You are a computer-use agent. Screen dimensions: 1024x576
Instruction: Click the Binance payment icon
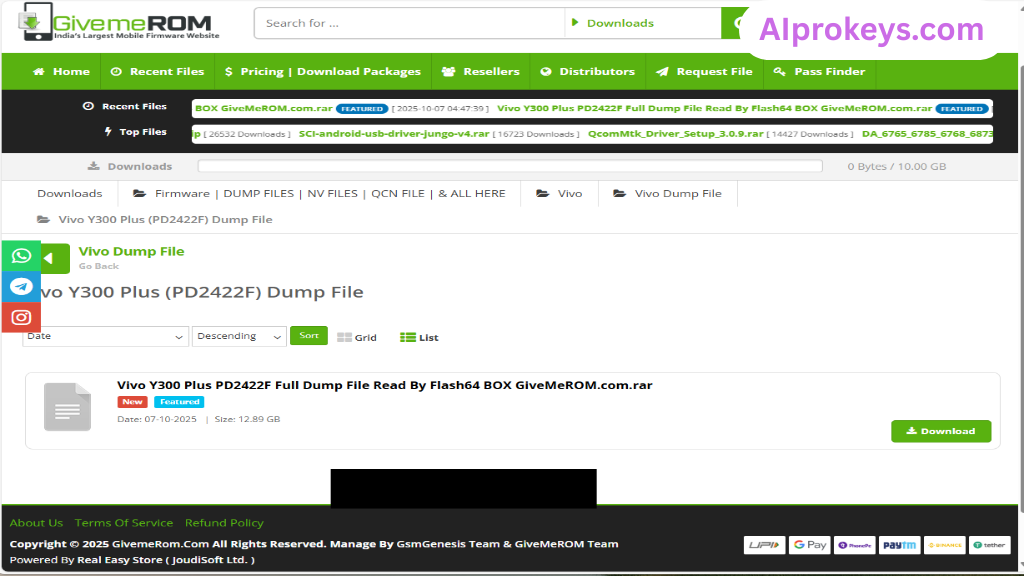tap(944, 545)
